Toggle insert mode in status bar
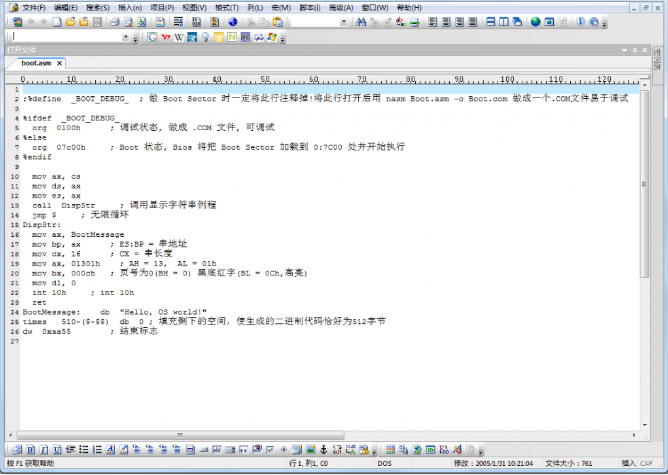Image resolution: width=668 pixels, height=475 pixels. point(628,463)
